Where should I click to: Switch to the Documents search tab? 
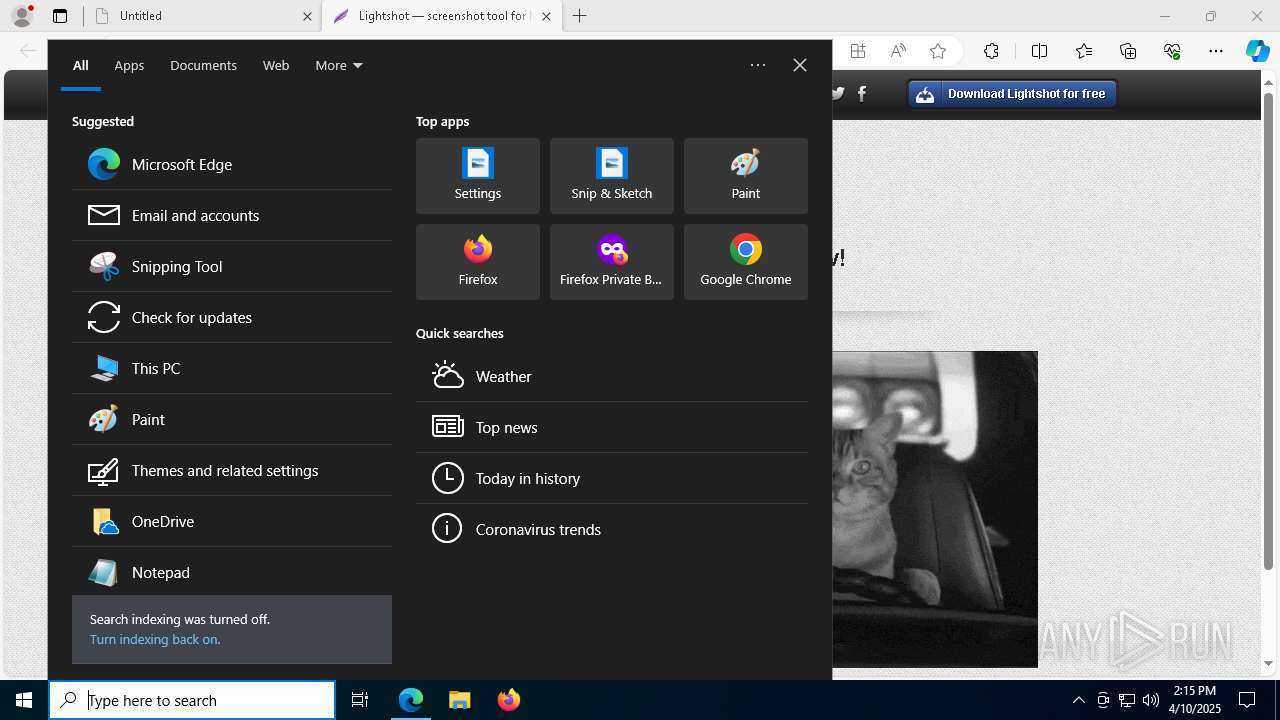coord(203,65)
